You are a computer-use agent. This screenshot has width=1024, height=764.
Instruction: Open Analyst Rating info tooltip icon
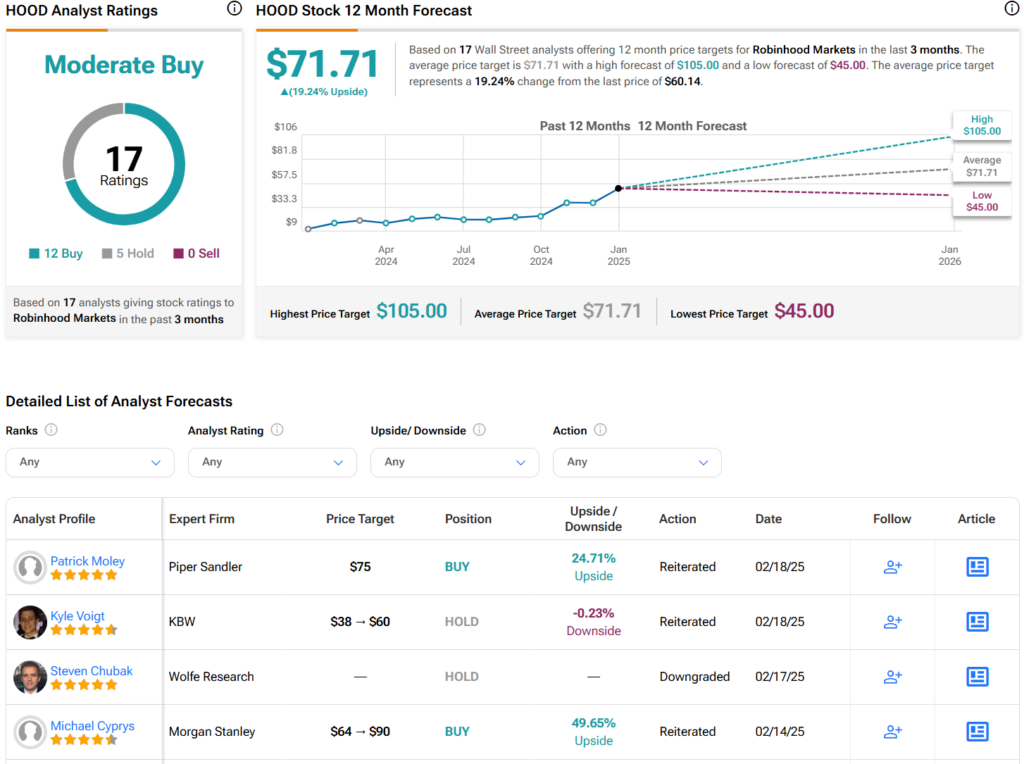[x=277, y=430]
